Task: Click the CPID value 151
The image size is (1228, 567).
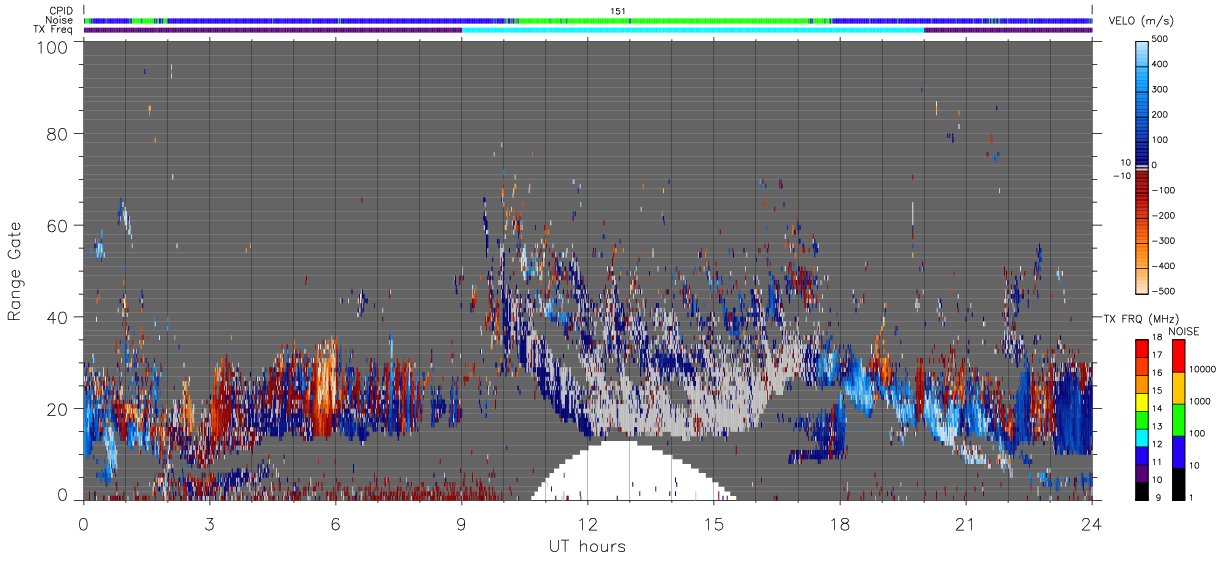Action: 617,10
